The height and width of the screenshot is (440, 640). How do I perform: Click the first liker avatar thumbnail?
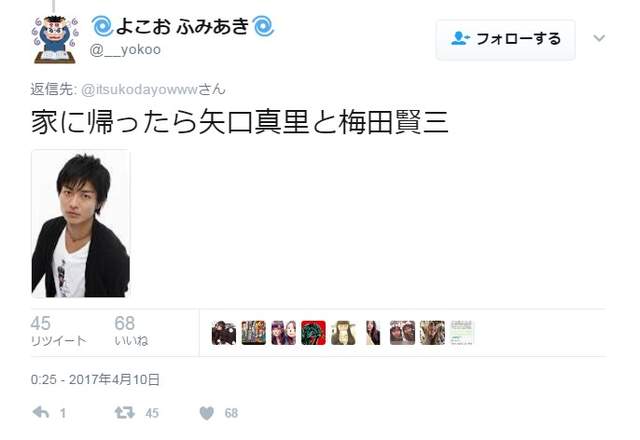224,333
